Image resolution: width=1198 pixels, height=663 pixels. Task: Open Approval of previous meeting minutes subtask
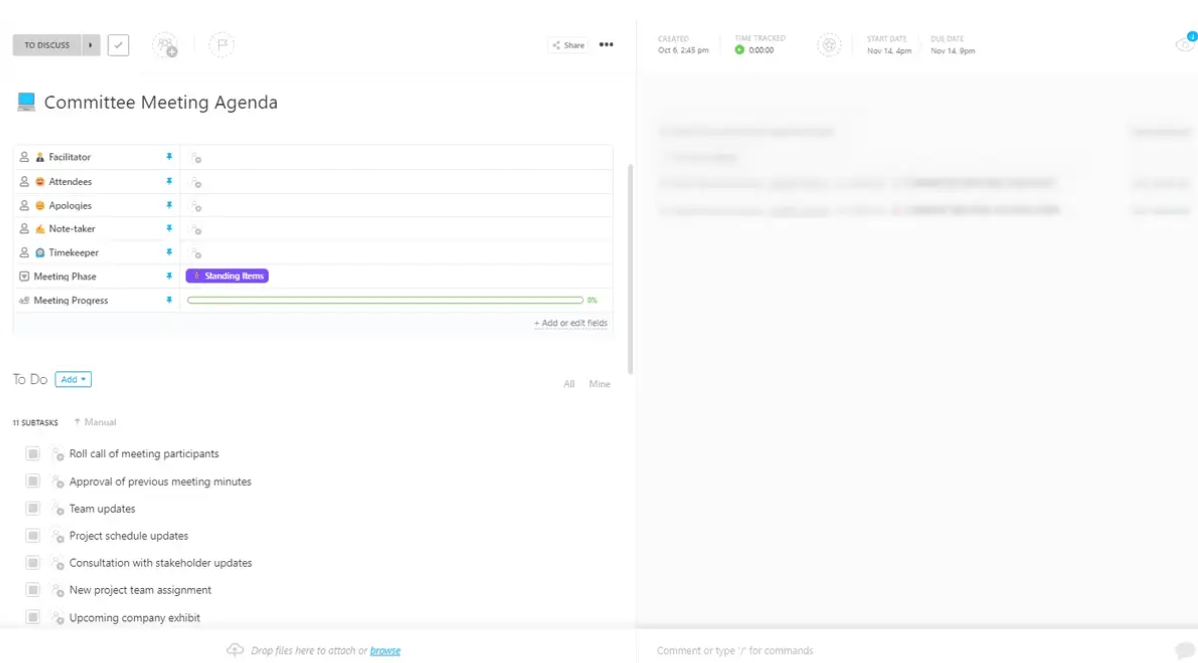tap(160, 482)
